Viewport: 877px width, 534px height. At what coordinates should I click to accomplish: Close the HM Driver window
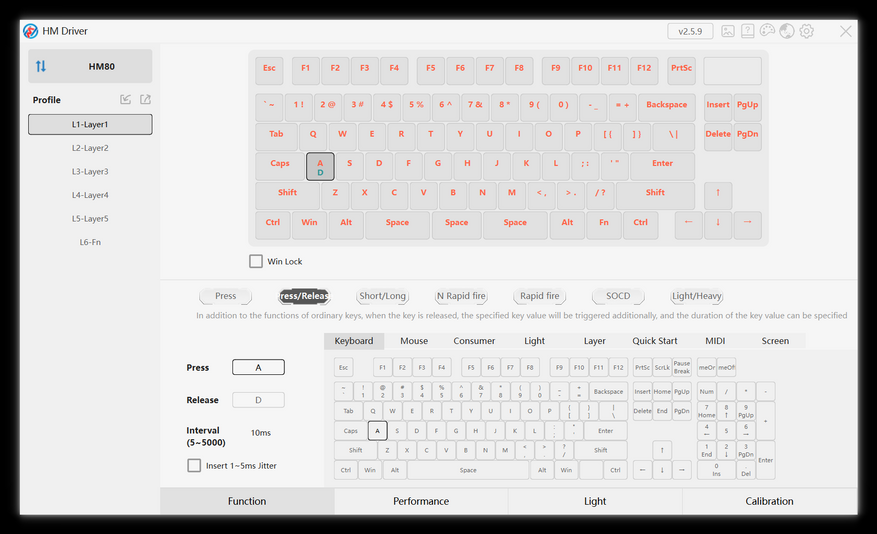(846, 31)
